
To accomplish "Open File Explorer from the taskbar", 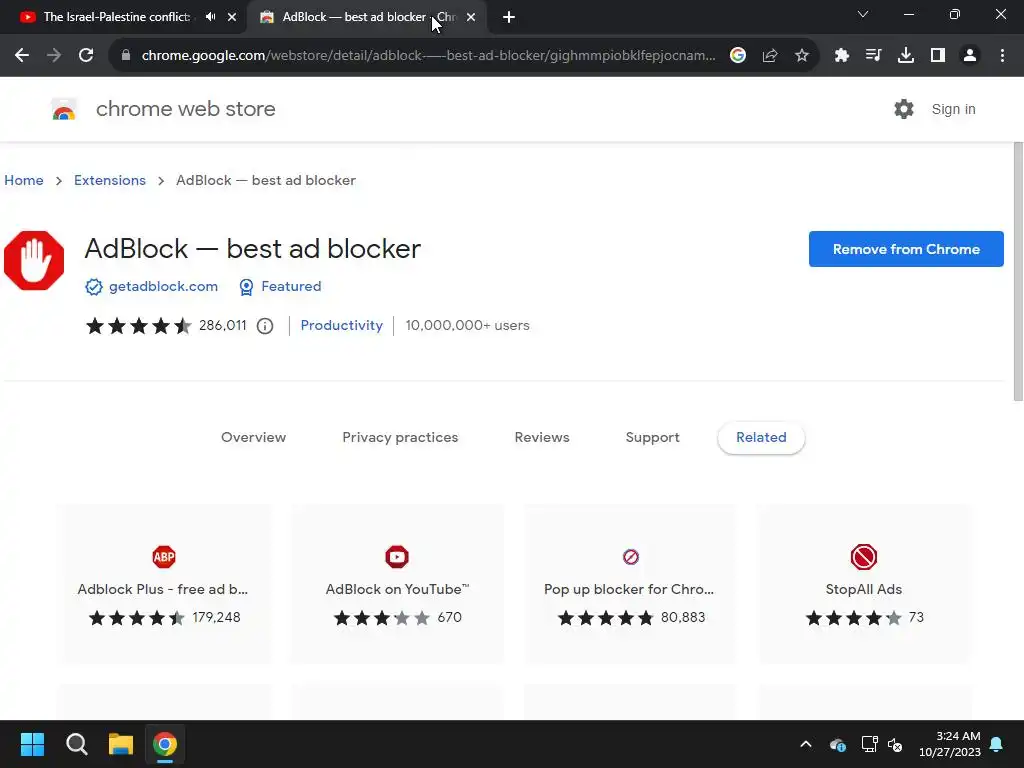I will pyautogui.click(x=121, y=744).
